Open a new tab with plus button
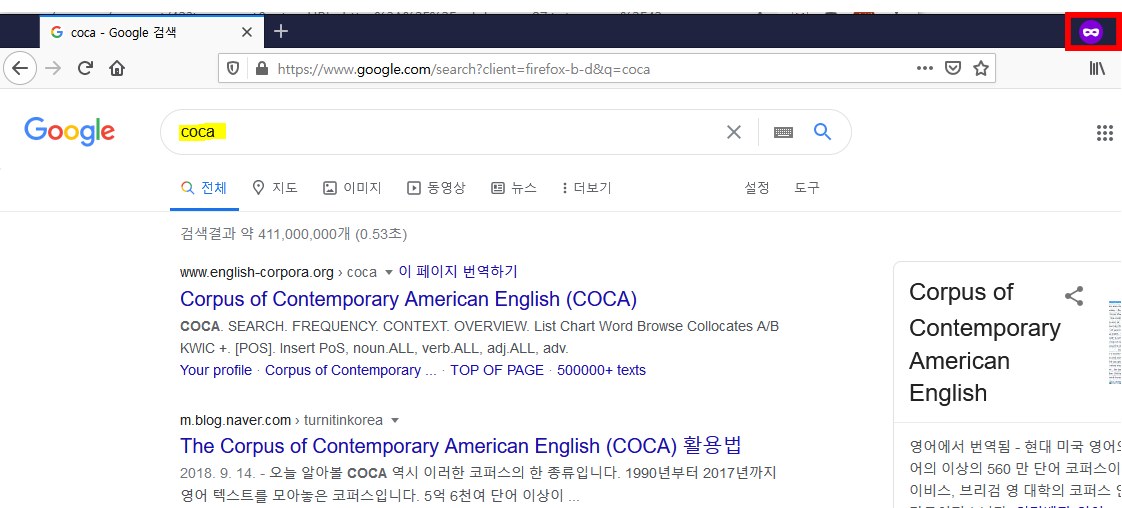 [281, 31]
